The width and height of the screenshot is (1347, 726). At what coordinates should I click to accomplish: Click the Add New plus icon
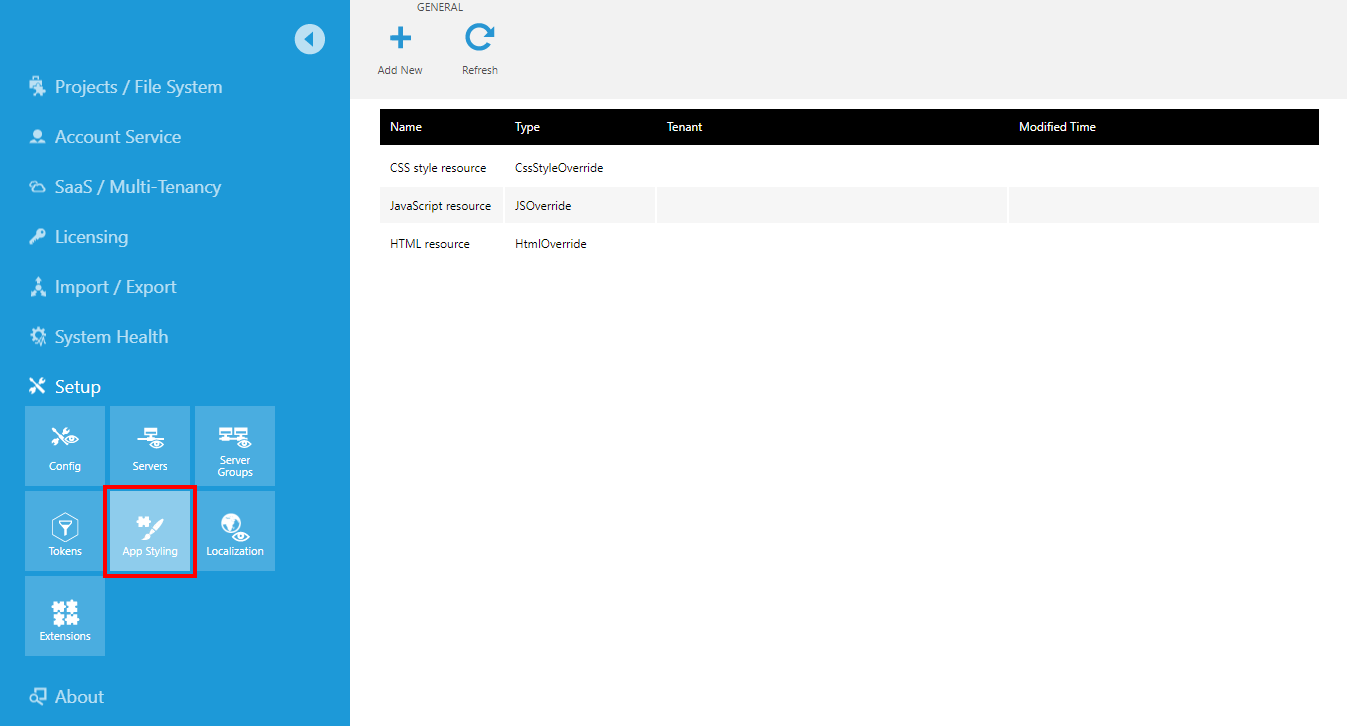pyautogui.click(x=400, y=38)
